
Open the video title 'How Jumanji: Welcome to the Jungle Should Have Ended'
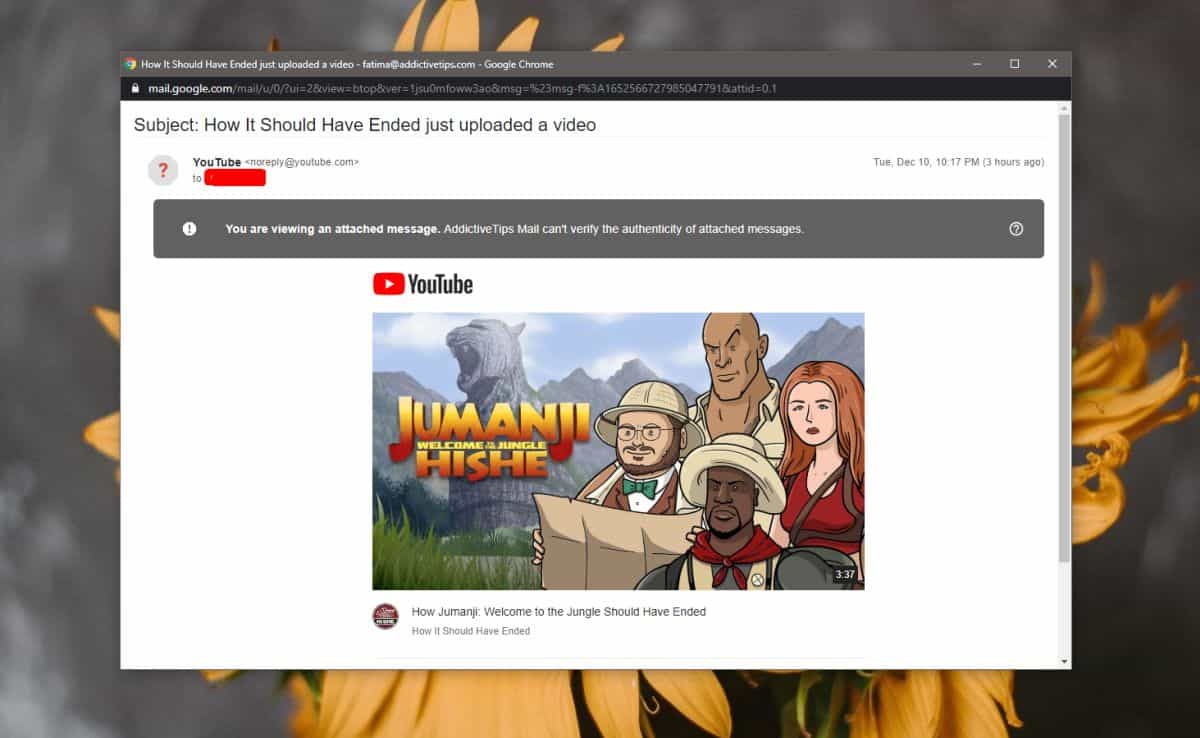[x=559, y=612]
